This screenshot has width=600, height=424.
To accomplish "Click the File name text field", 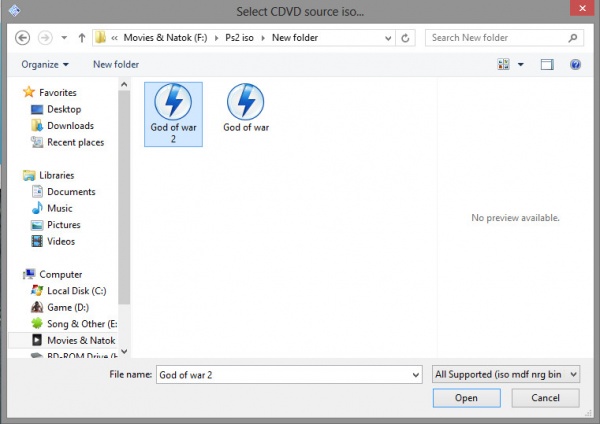I will point(284,375).
